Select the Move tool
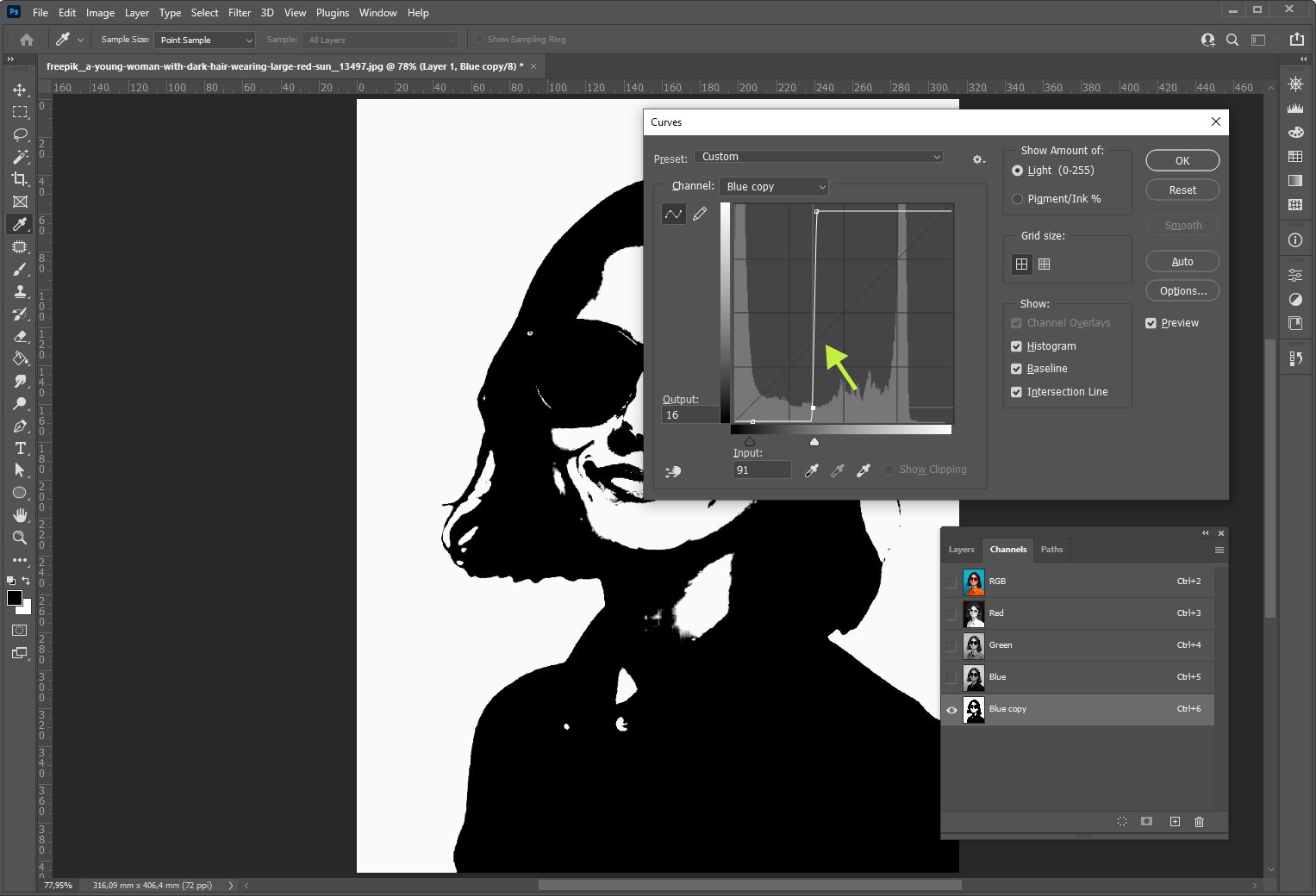 click(x=20, y=90)
